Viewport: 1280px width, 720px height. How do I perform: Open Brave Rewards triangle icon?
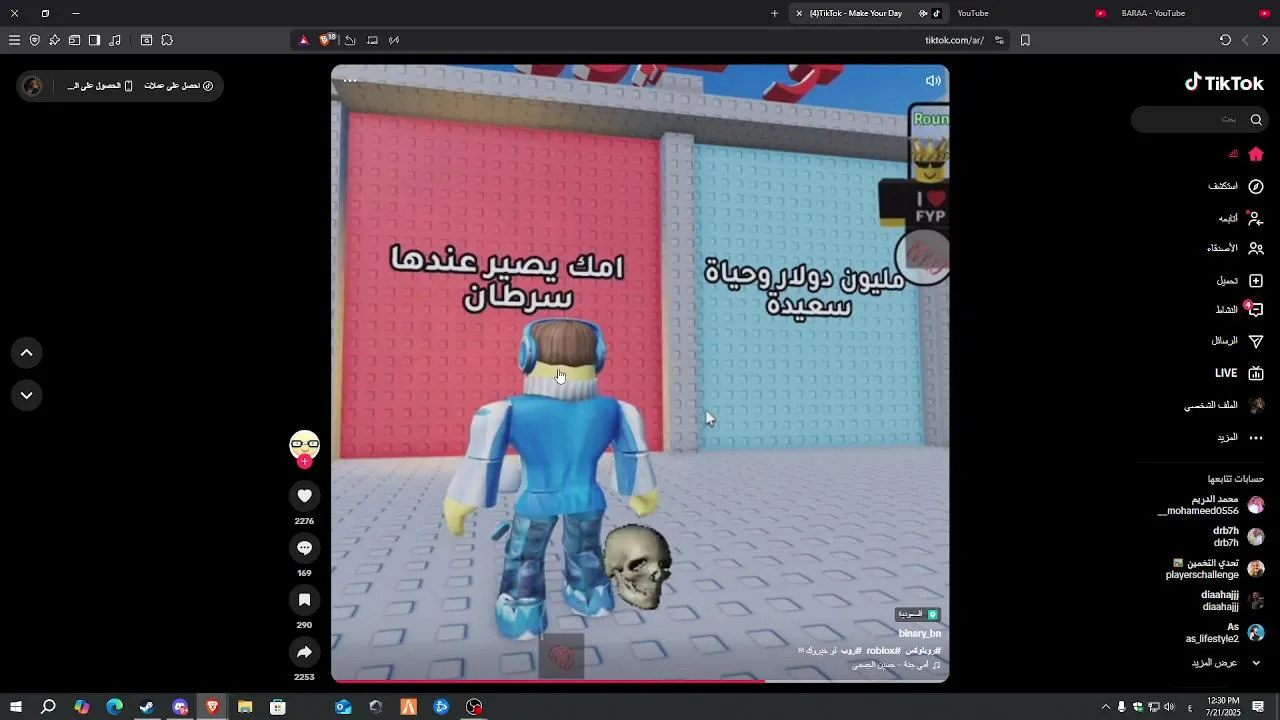click(x=304, y=40)
